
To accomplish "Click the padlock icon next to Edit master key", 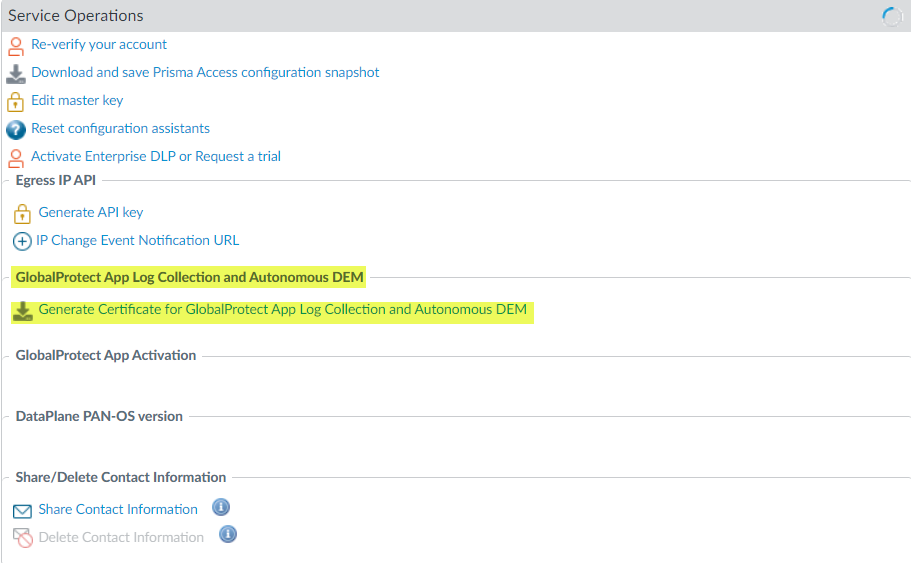I will (15, 101).
